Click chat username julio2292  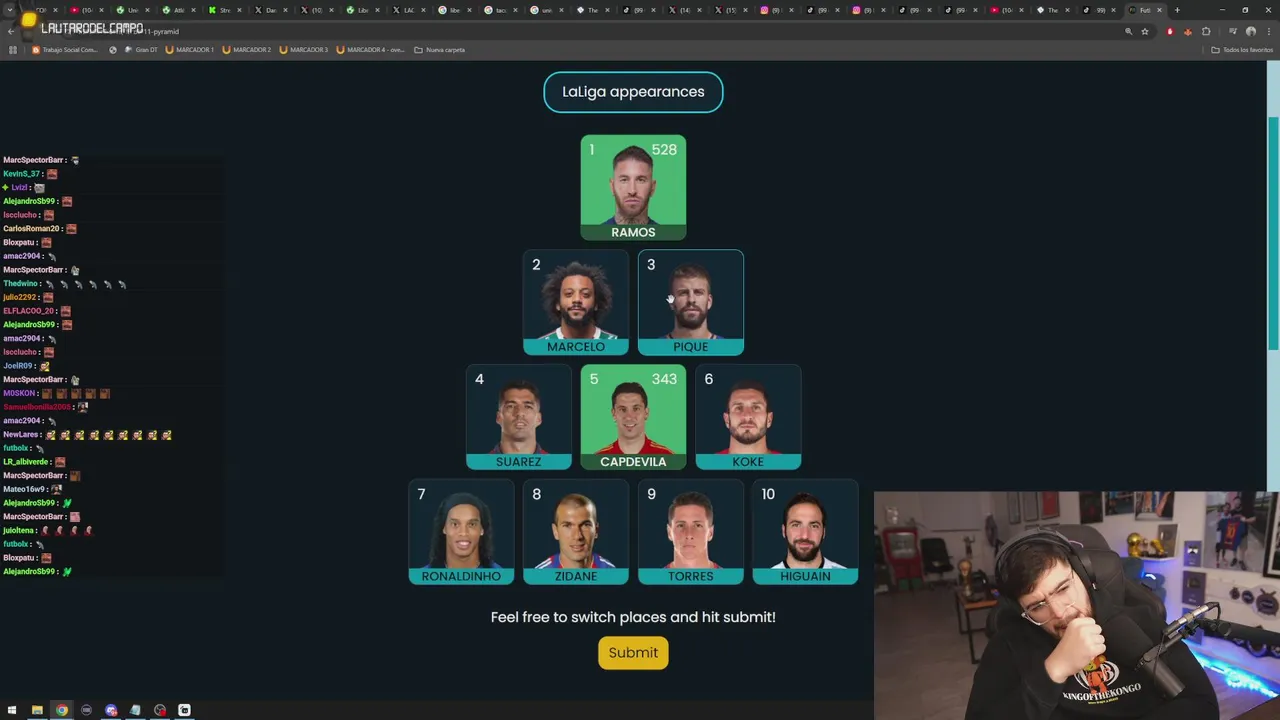pyautogui.click(x=20, y=297)
